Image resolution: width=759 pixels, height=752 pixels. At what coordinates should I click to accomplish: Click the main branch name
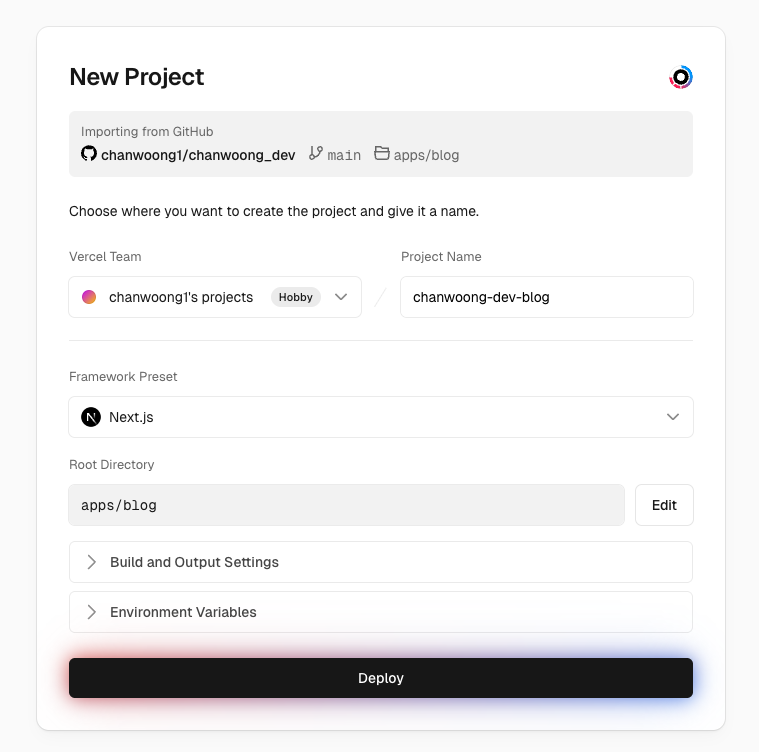click(x=344, y=155)
